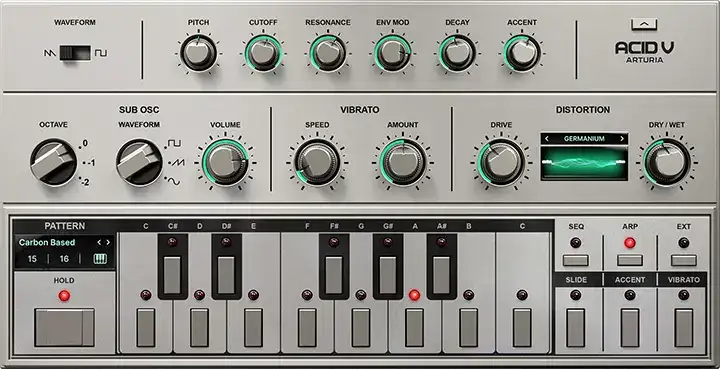Click the Distortion Drive knob

[x=501, y=162]
